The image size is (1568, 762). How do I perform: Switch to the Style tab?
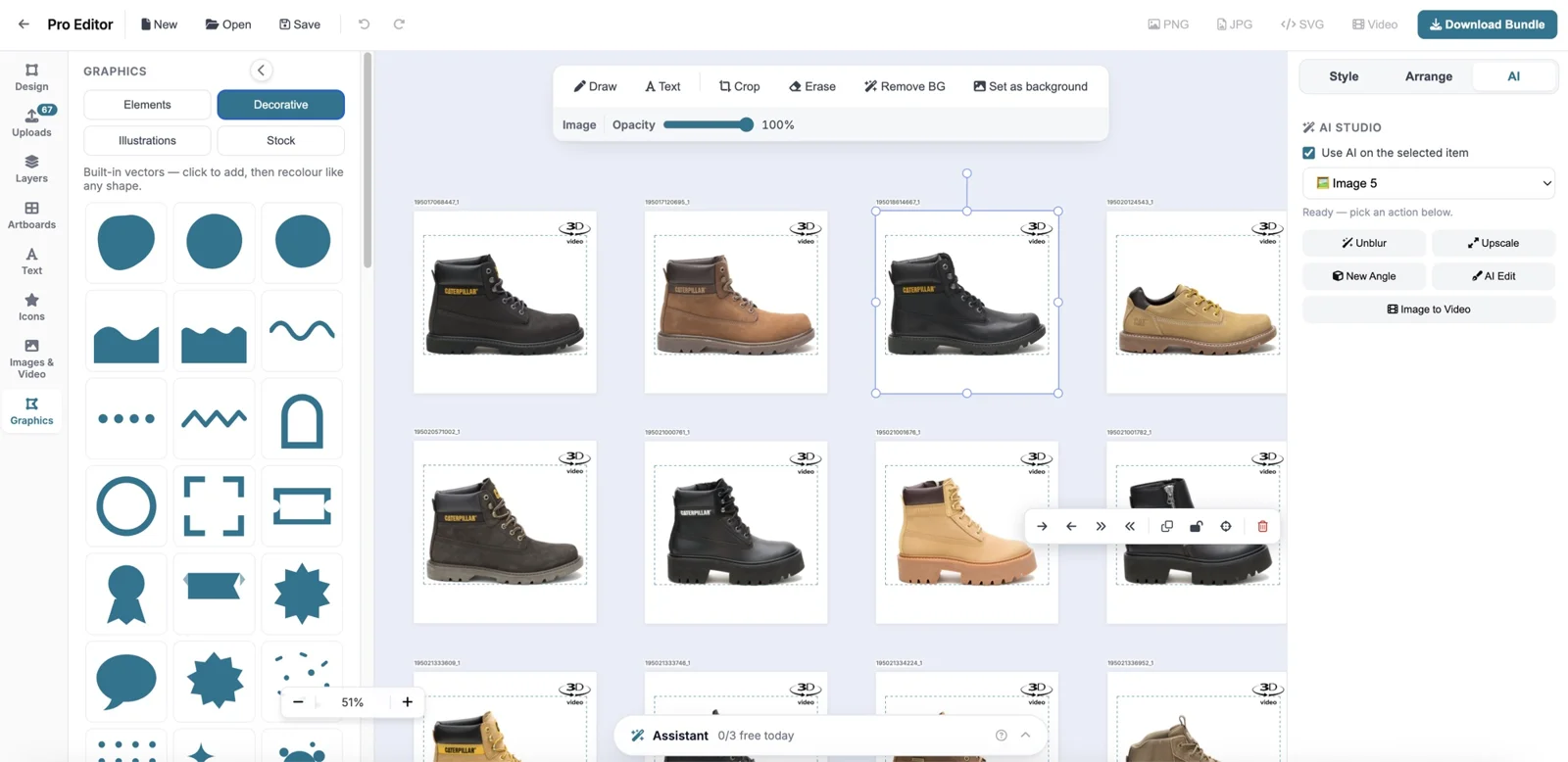1344,76
